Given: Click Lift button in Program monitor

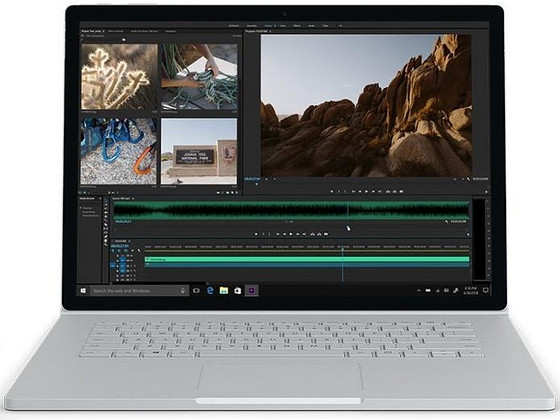Looking at the screenshot, I should tap(388, 192).
